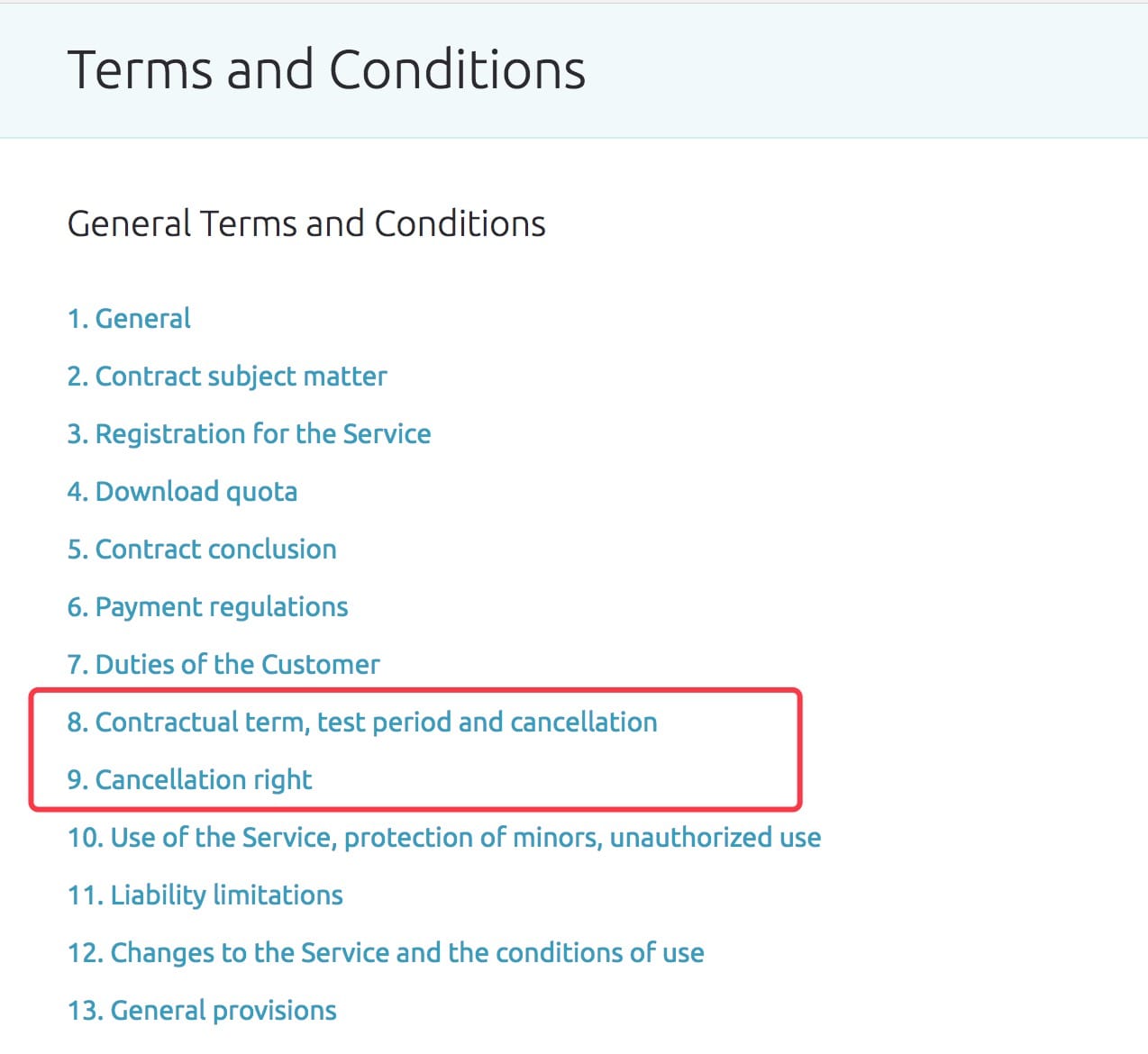
Task: Click 'unauthorized use' text in item 10
Action: 715,838
